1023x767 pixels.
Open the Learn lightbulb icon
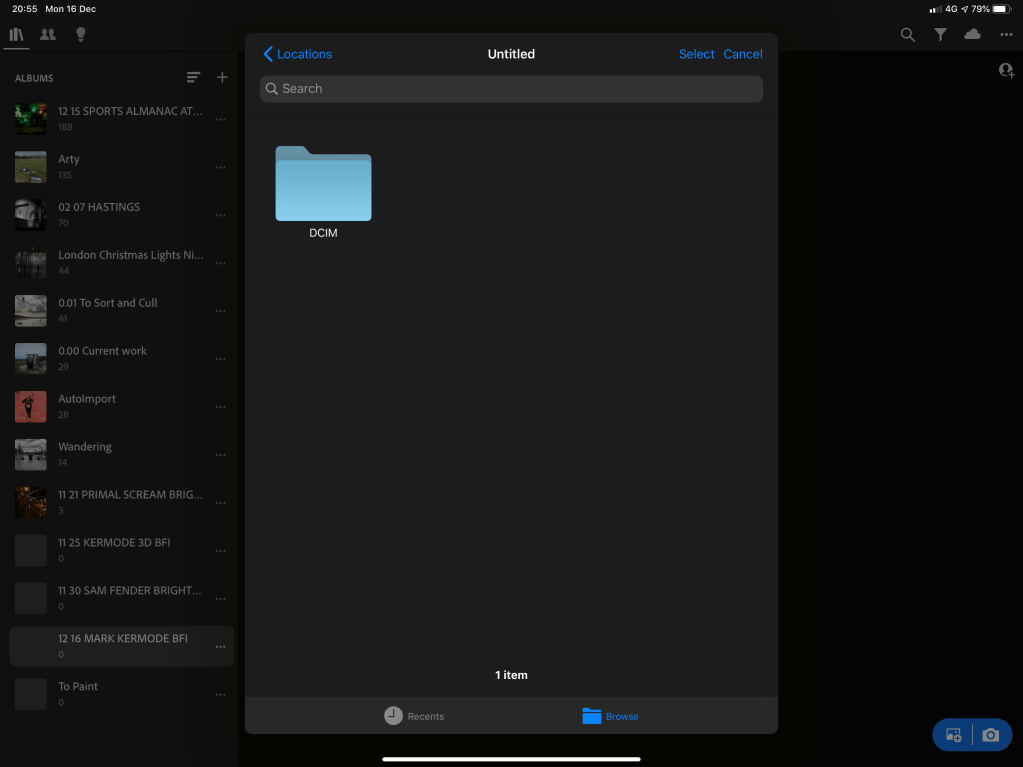[81, 34]
